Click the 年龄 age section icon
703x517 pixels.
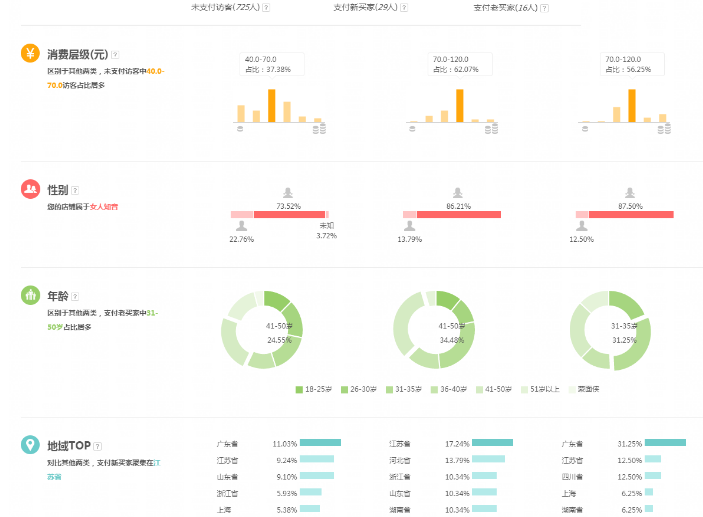coord(30,296)
